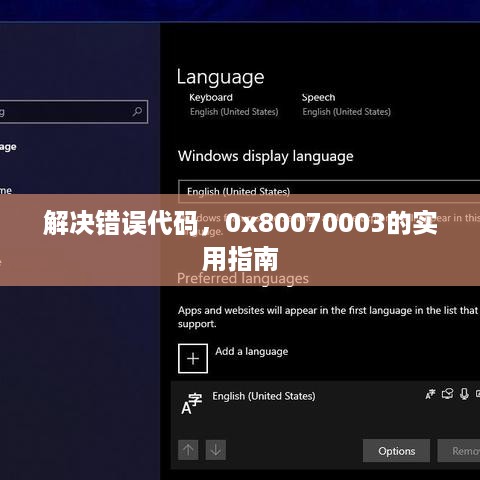This screenshot has width=480, height=480.
Task: Click the display language feature icon
Action: [x=430, y=394]
